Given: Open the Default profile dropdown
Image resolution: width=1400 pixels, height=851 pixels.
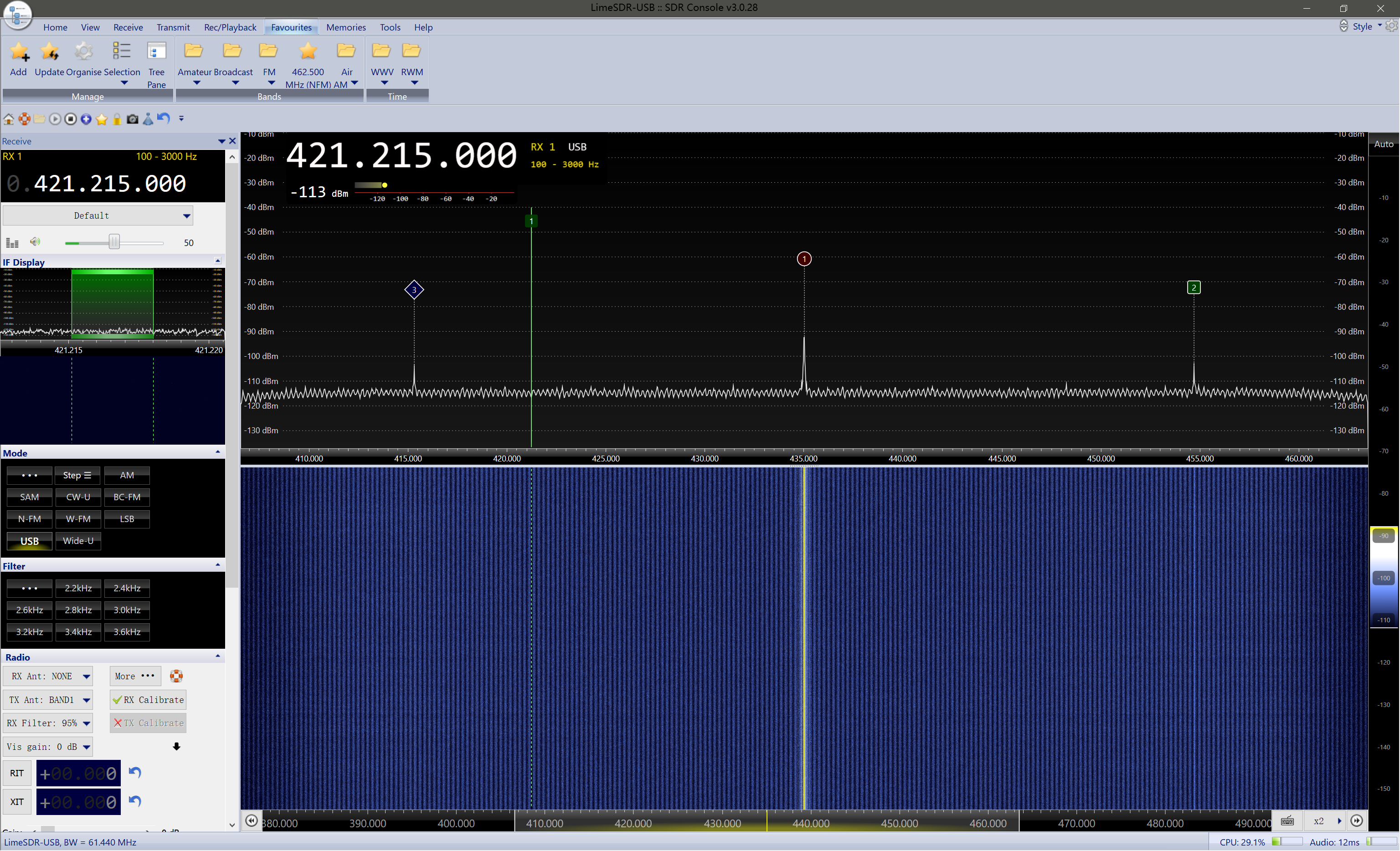Looking at the screenshot, I should pyautogui.click(x=98, y=216).
